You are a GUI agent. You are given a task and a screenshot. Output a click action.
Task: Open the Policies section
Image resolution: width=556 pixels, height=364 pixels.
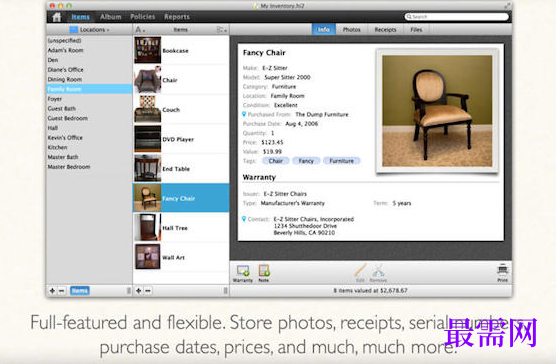pyautogui.click(x=143, y=17)
